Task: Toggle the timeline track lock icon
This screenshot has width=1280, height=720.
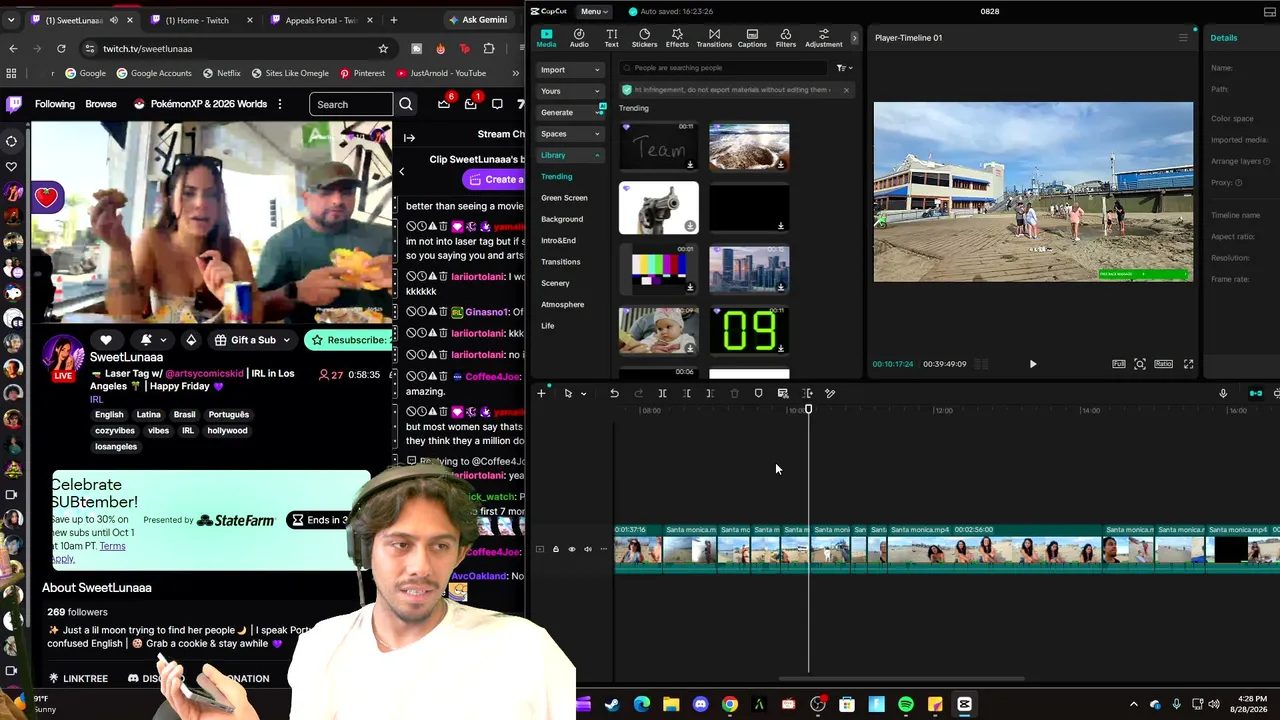Action: point(556,549)
